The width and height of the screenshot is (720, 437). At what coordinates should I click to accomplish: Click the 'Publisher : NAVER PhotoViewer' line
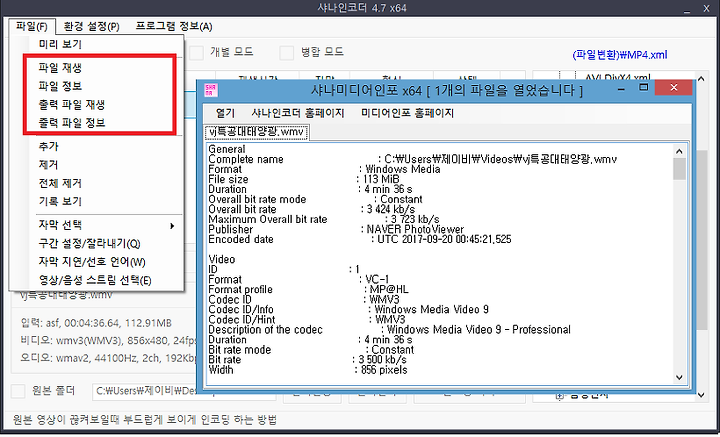[336, 229]
